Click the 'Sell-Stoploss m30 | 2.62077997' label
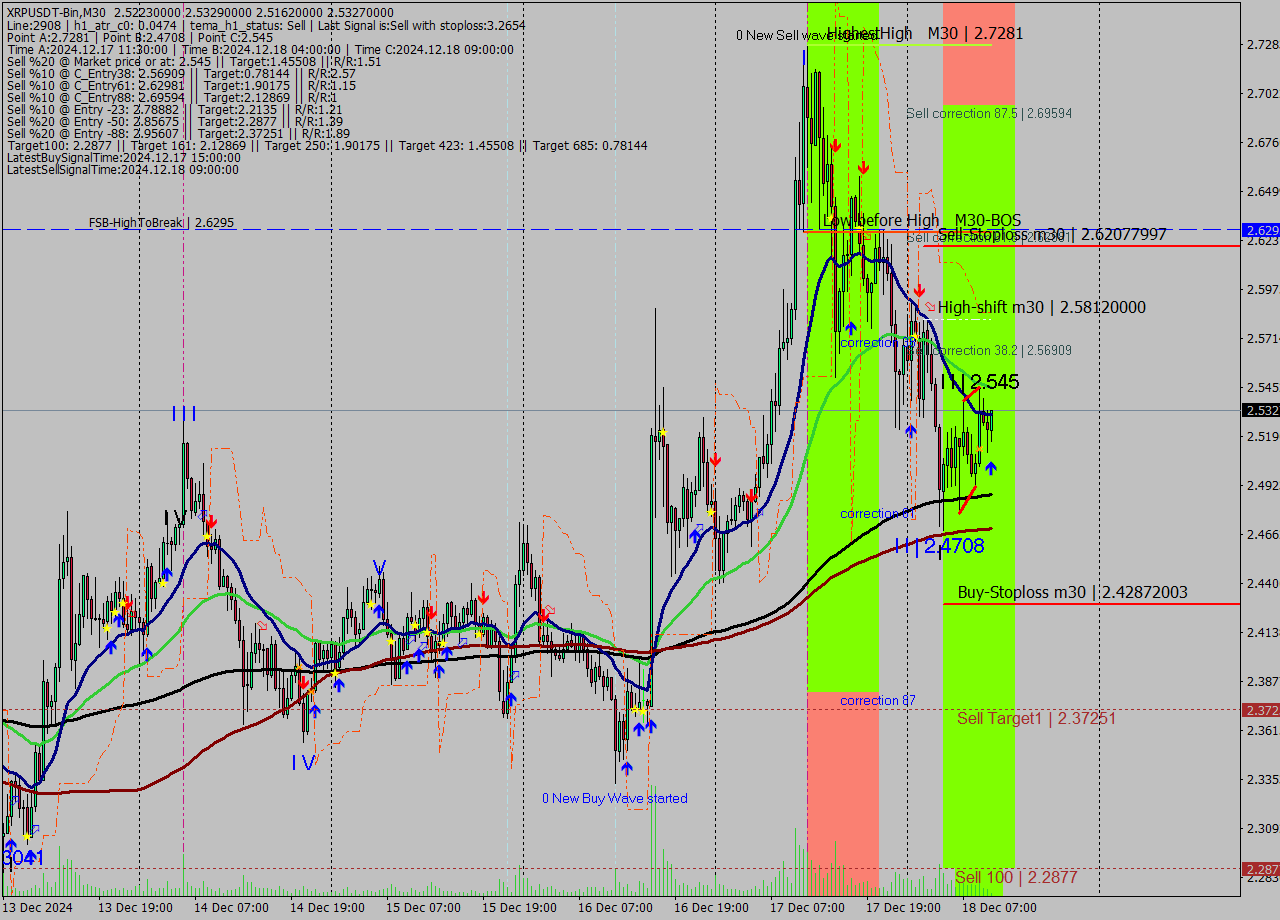 pos(1052,234)
